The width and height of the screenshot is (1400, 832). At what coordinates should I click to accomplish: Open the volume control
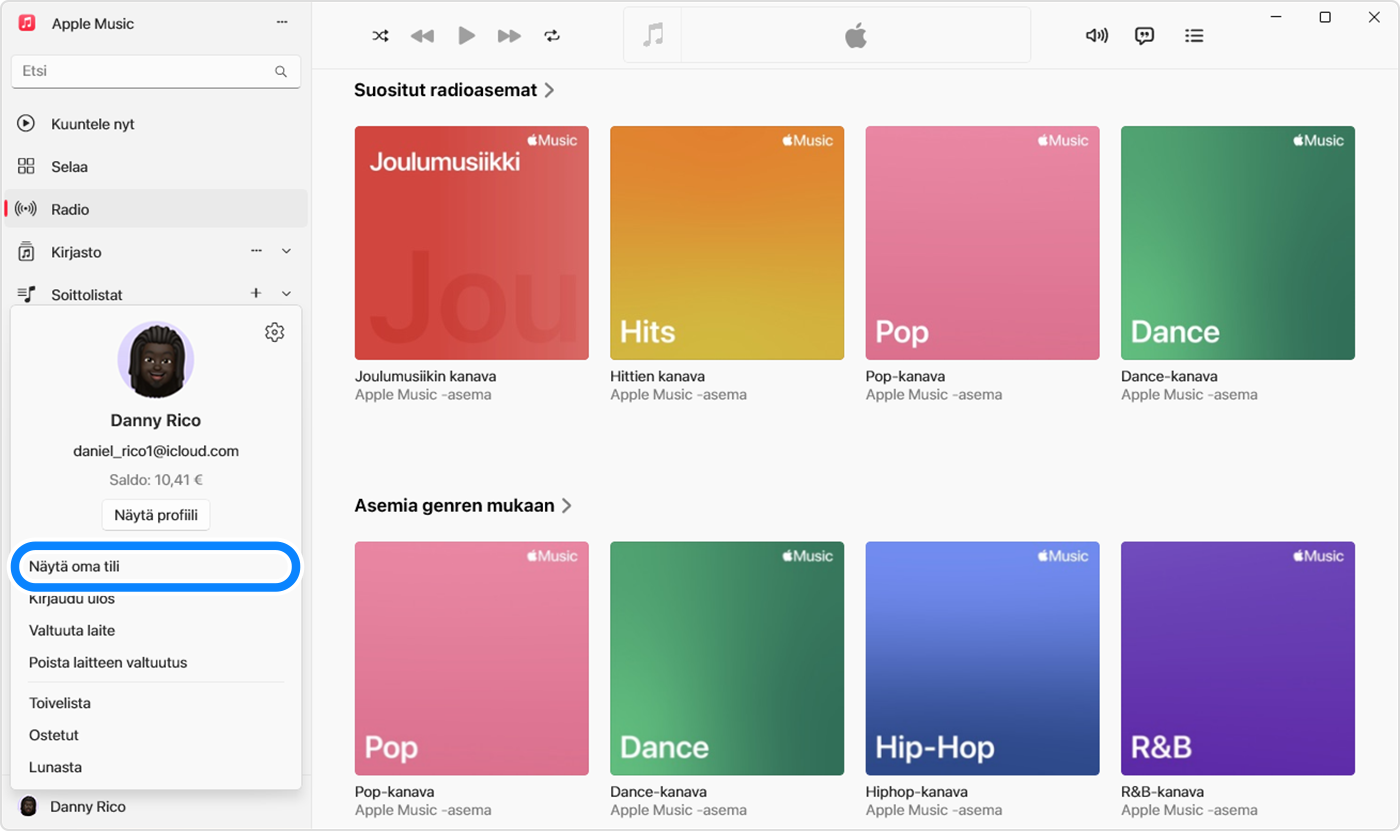point(1097,36)
